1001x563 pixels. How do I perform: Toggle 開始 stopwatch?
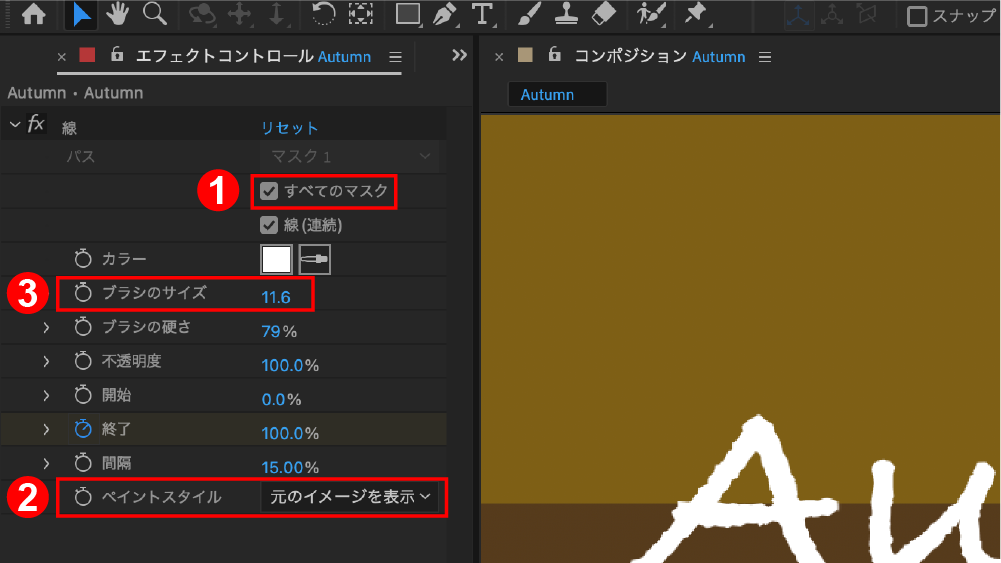pyautogui.click(x=83, y=394)
